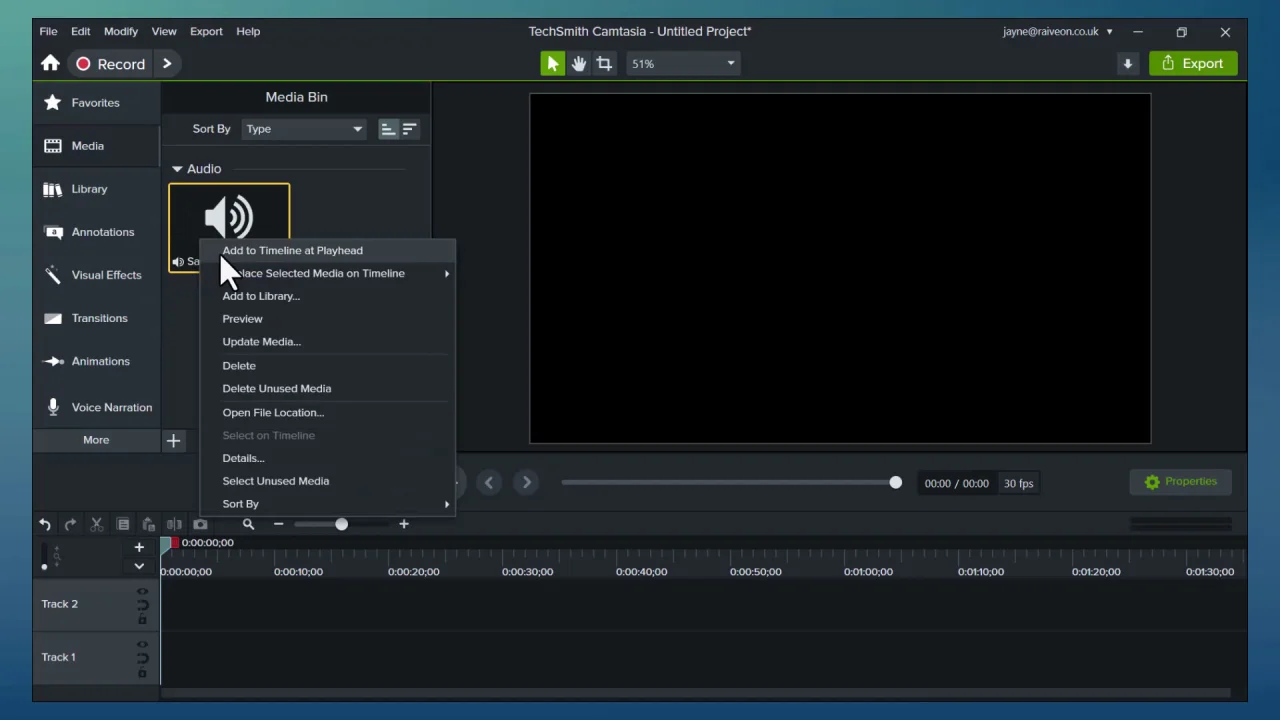This screenshot has width=1280, height=720.
Task: Click the Split icon in timeline toolbar
Action: coord(174,524)
